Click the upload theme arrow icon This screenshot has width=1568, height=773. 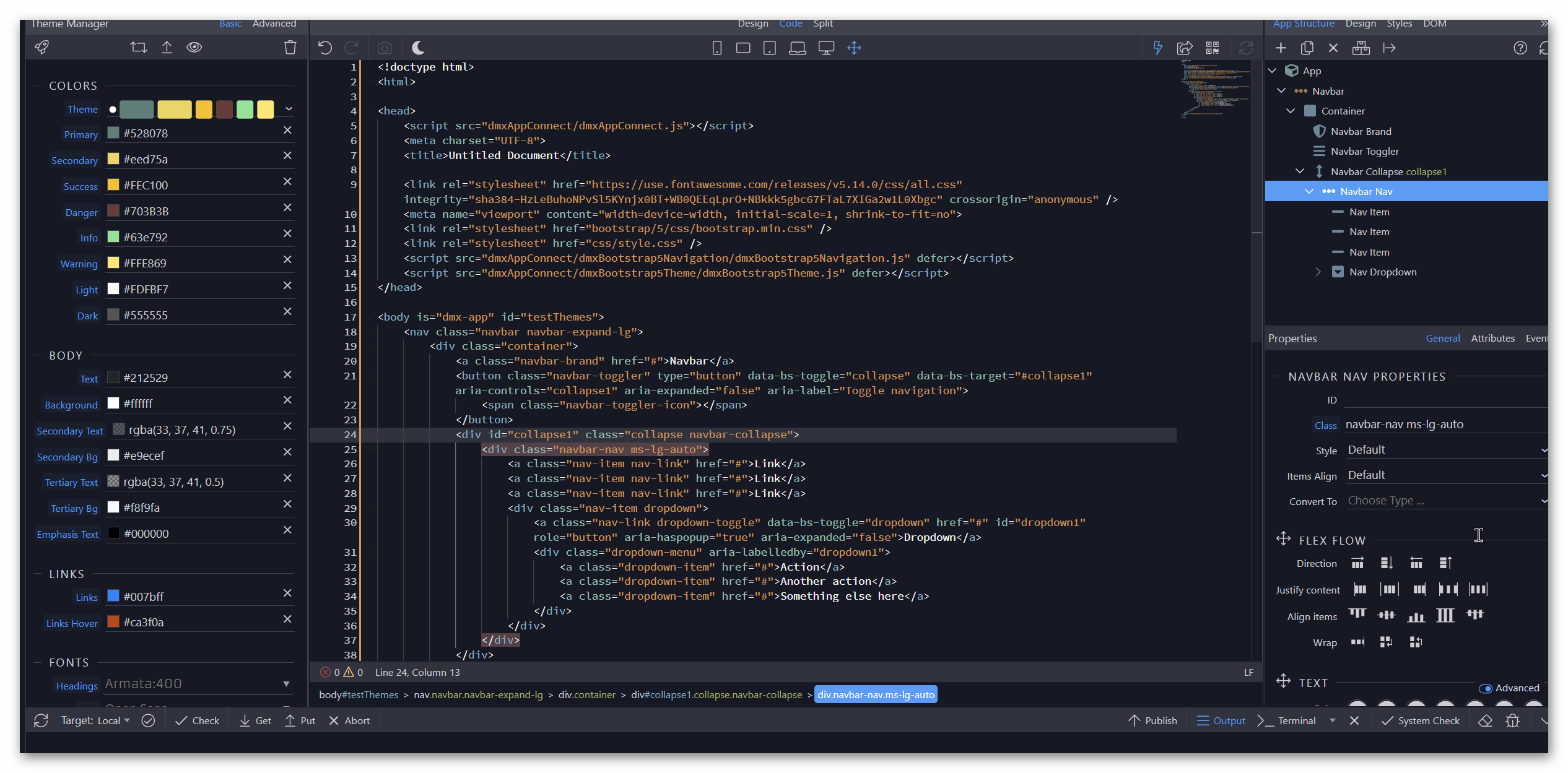167,47
